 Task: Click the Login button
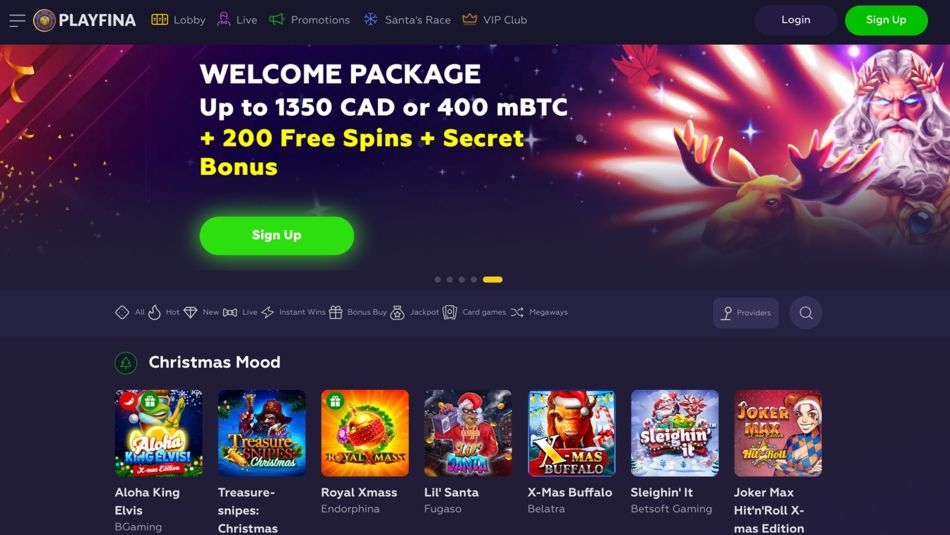pyautogui.click(x=796, y=20)
